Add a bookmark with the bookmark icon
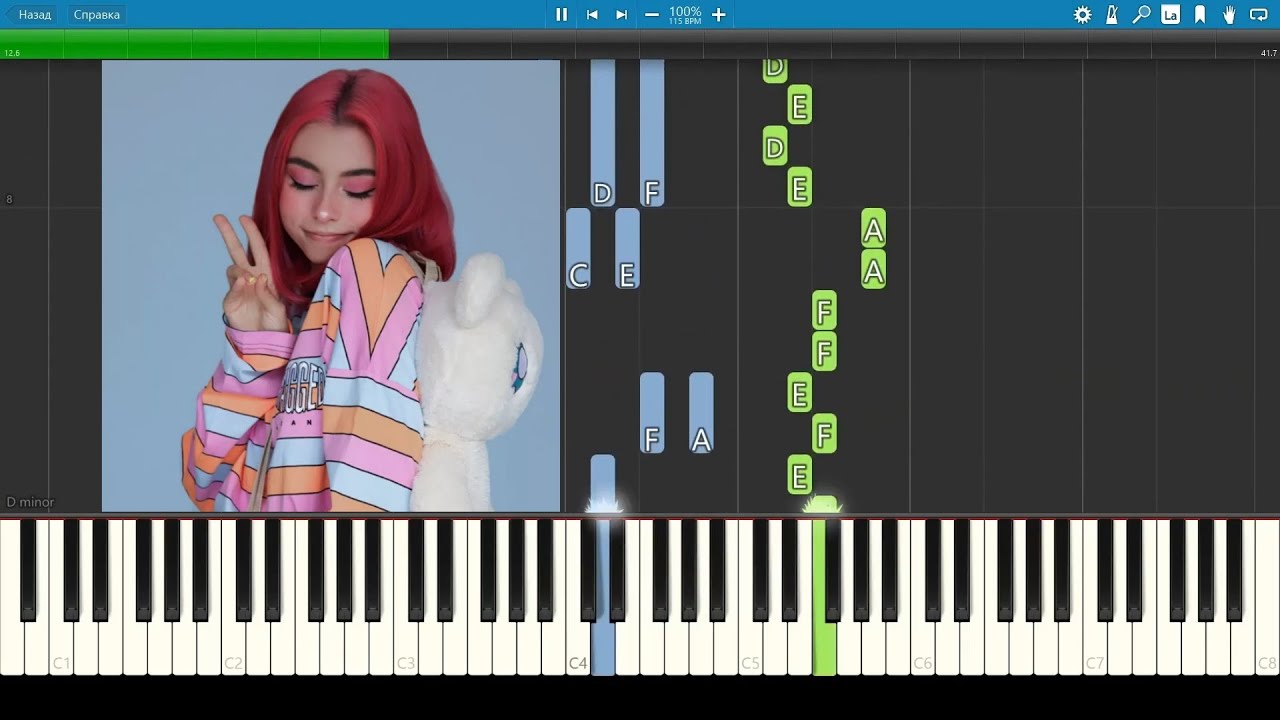 click(x=1200, y=15)
